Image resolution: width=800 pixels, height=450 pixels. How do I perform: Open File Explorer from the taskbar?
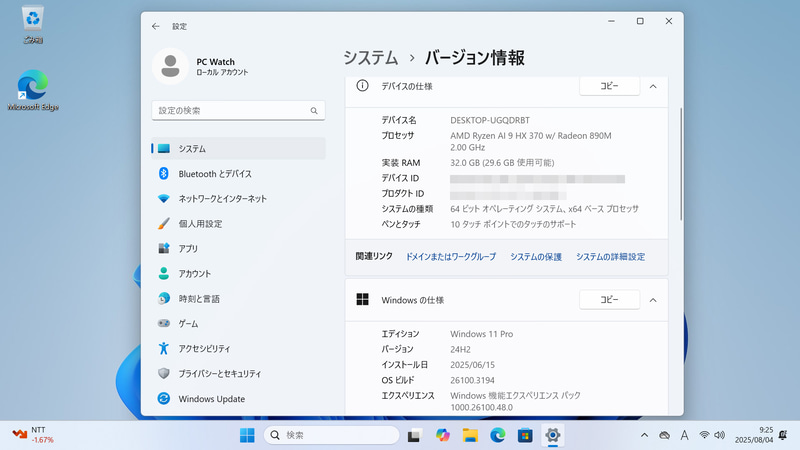pos(470,435)
